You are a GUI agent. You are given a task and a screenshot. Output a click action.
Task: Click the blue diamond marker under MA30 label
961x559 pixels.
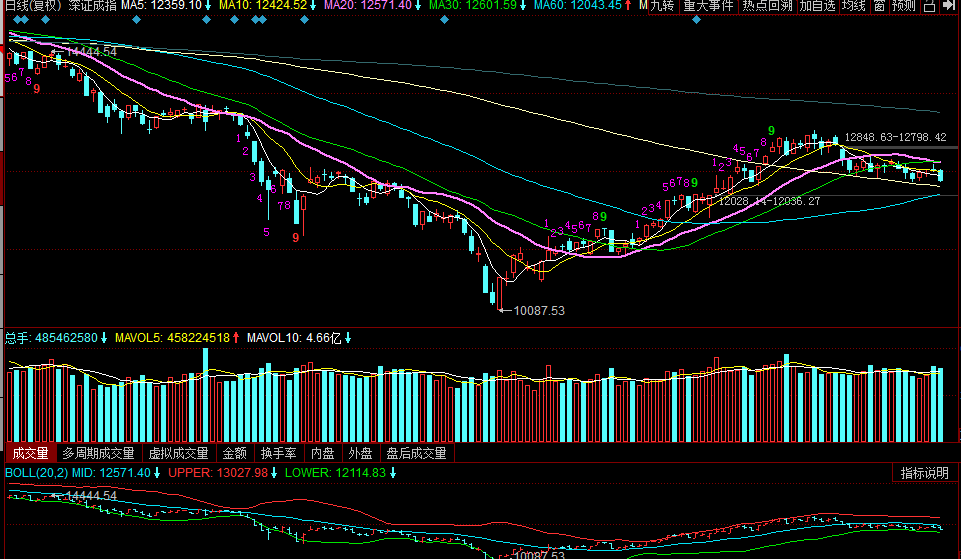point(444,20)
